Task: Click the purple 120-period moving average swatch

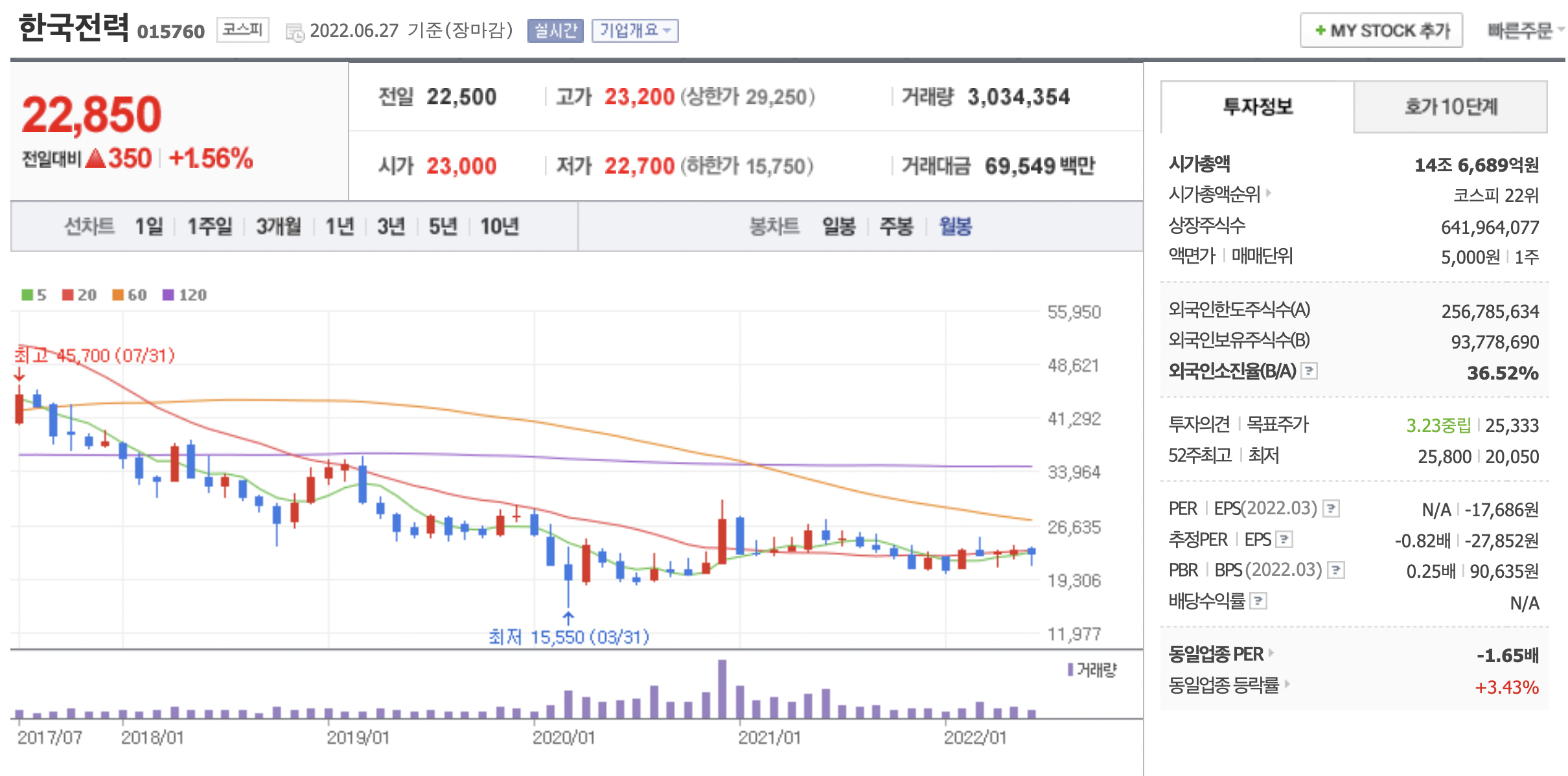Action: tap(168, 295)
